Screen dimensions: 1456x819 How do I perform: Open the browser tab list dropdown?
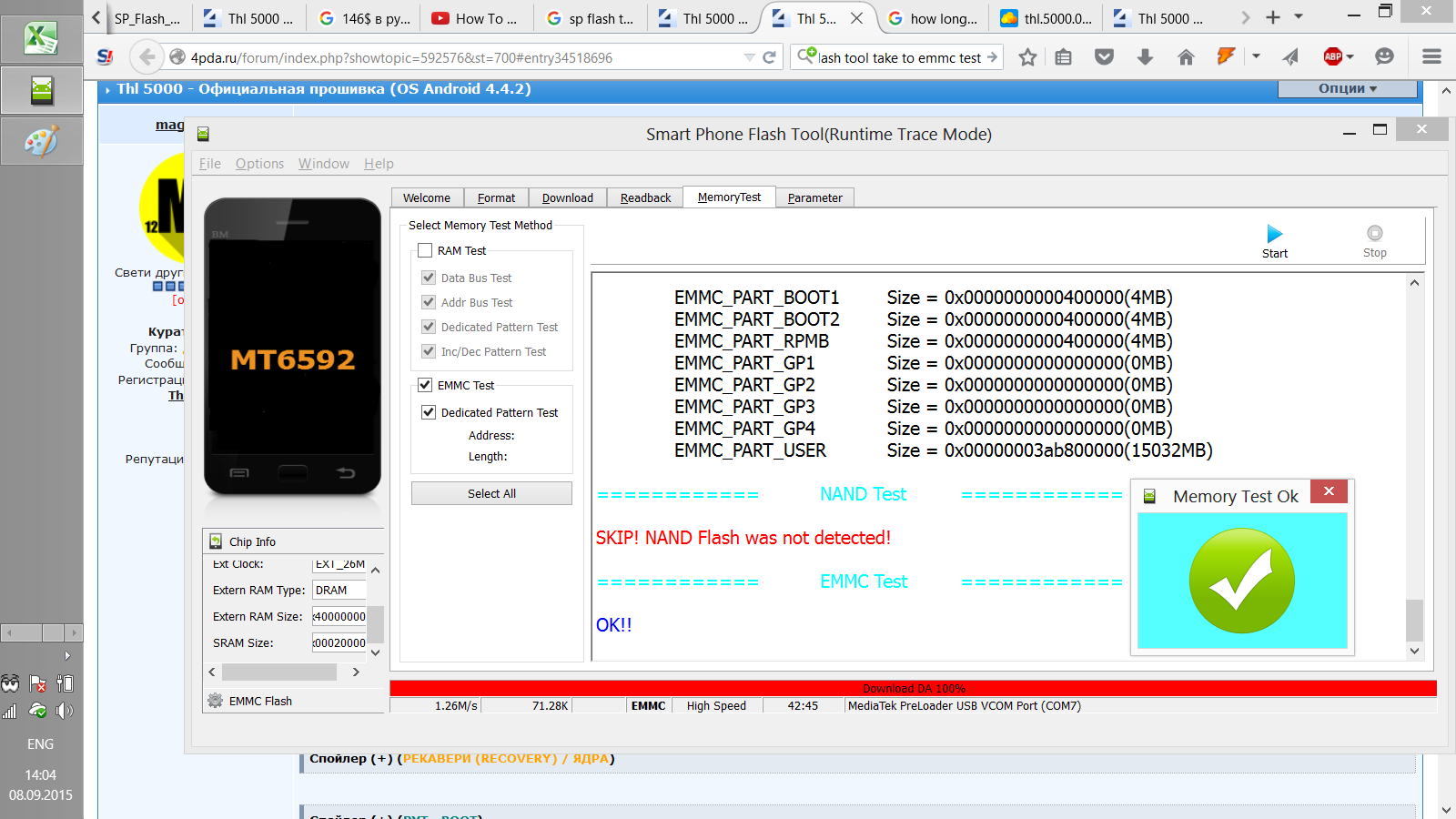[1299, 17]
